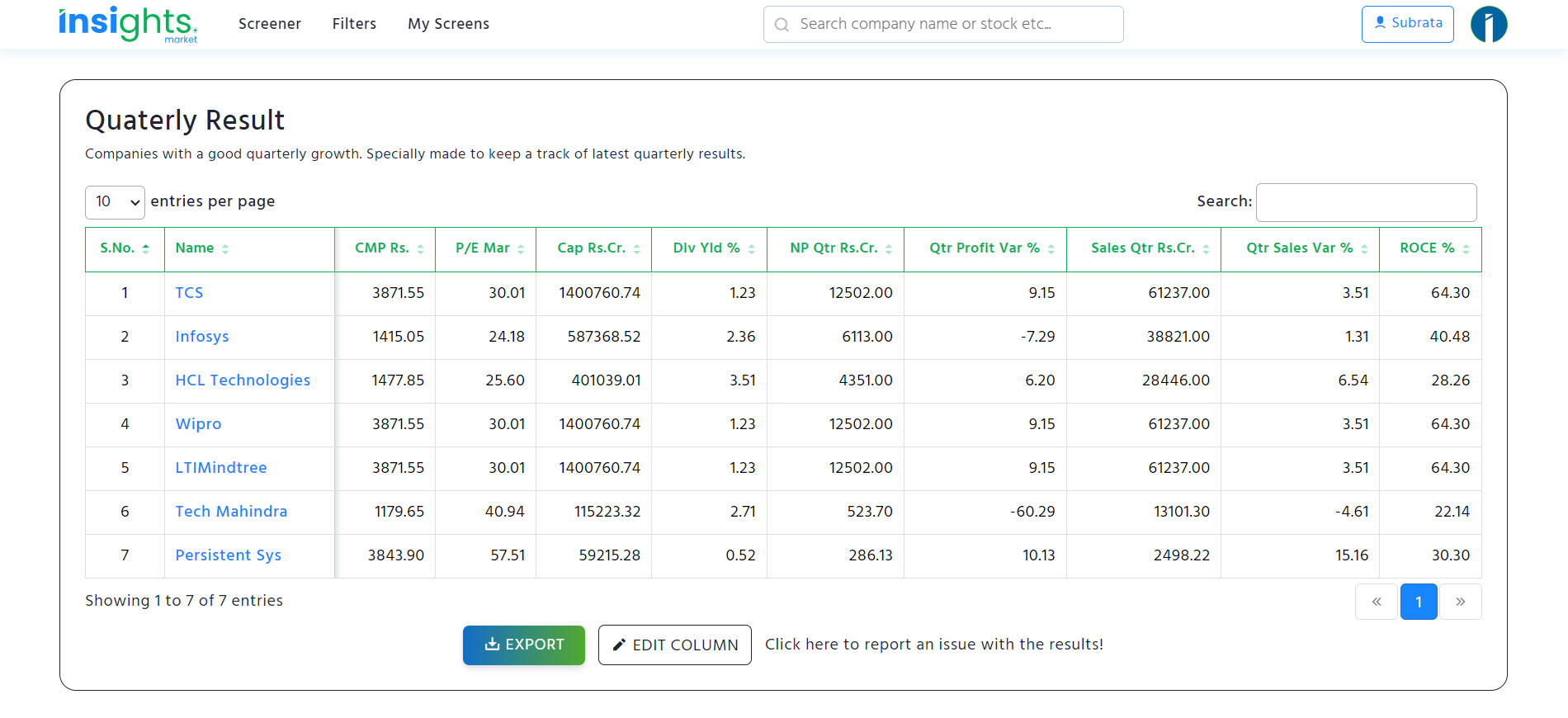1568x718 pixels.
Task: Click the search magnifier icon in the top bar
Action: (782, 25)
